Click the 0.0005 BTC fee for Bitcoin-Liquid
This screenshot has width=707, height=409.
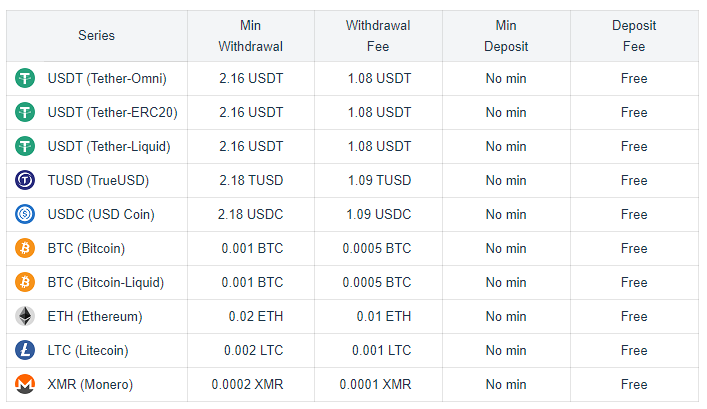click(377, 283)
